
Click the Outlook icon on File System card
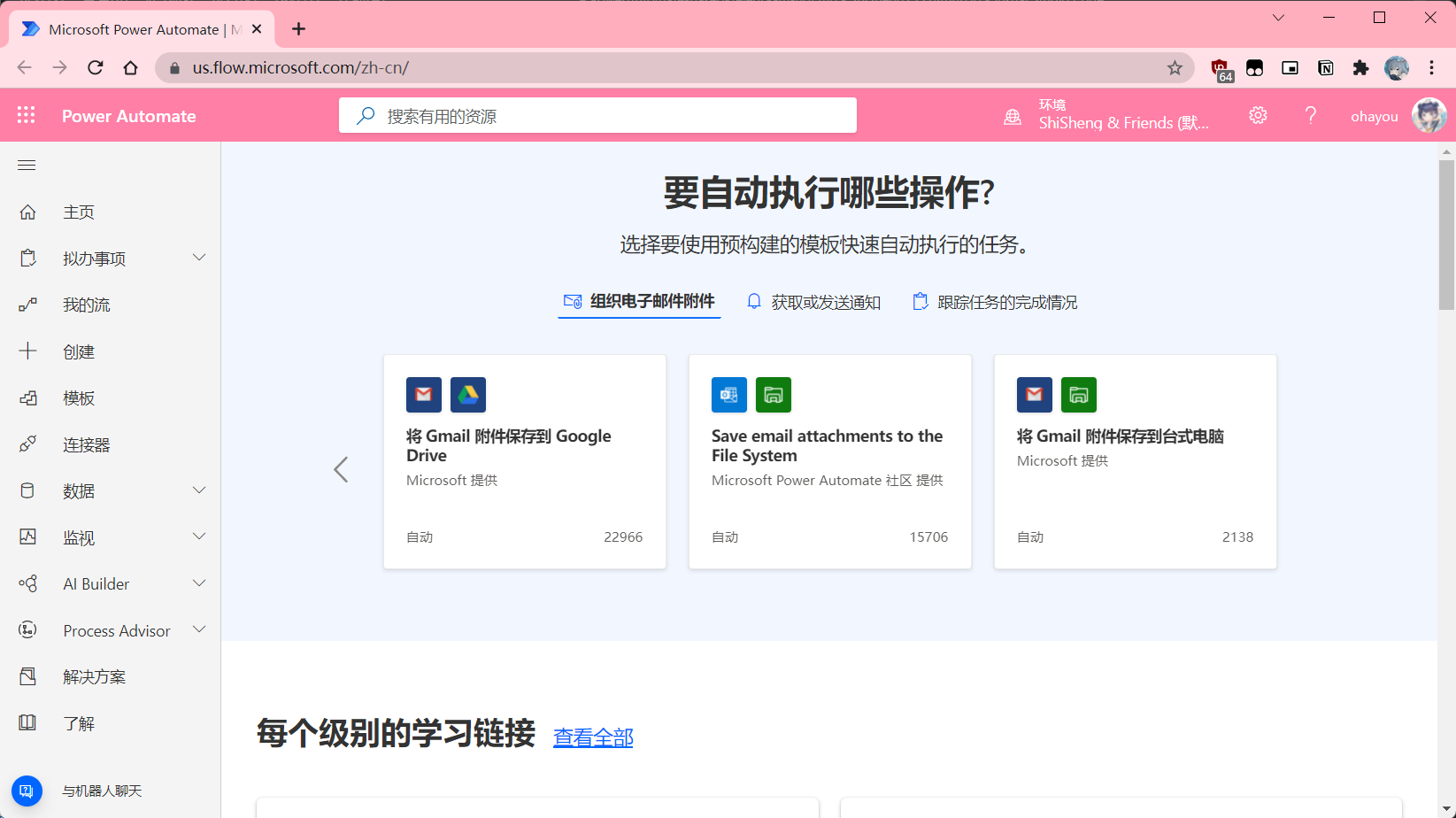729,395
